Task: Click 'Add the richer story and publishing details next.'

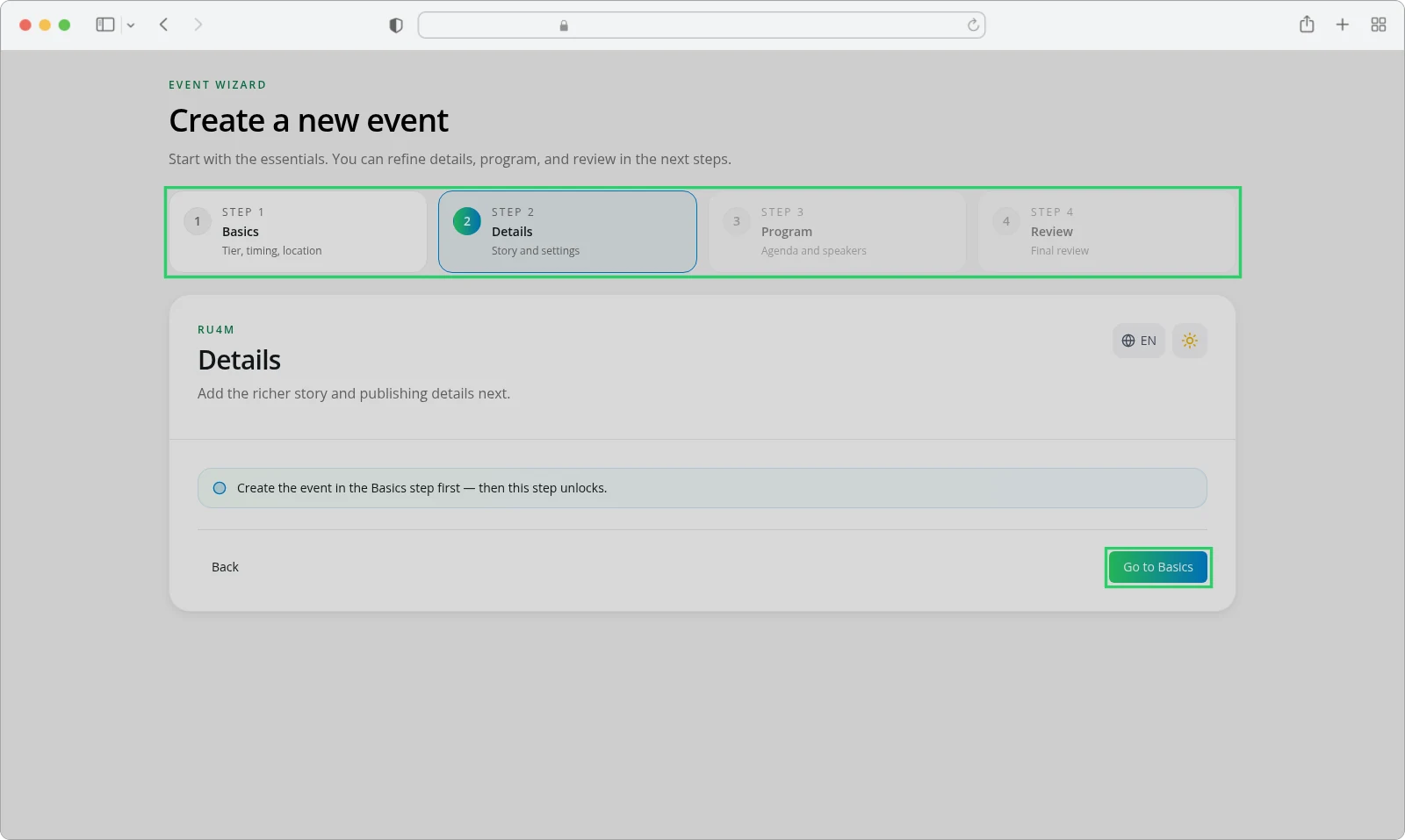Action: (354, 393)
